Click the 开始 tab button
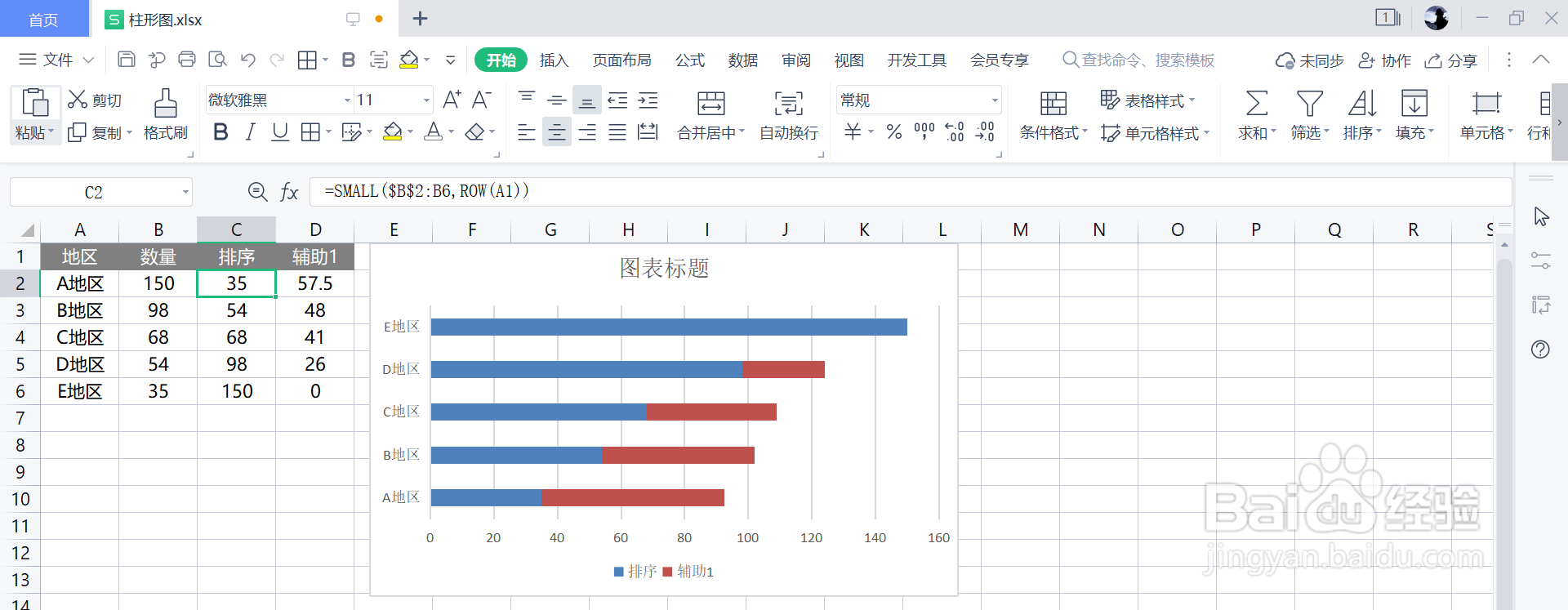Image resolution: width=1568 pixels, height=610 pixels. click(501, 60)
